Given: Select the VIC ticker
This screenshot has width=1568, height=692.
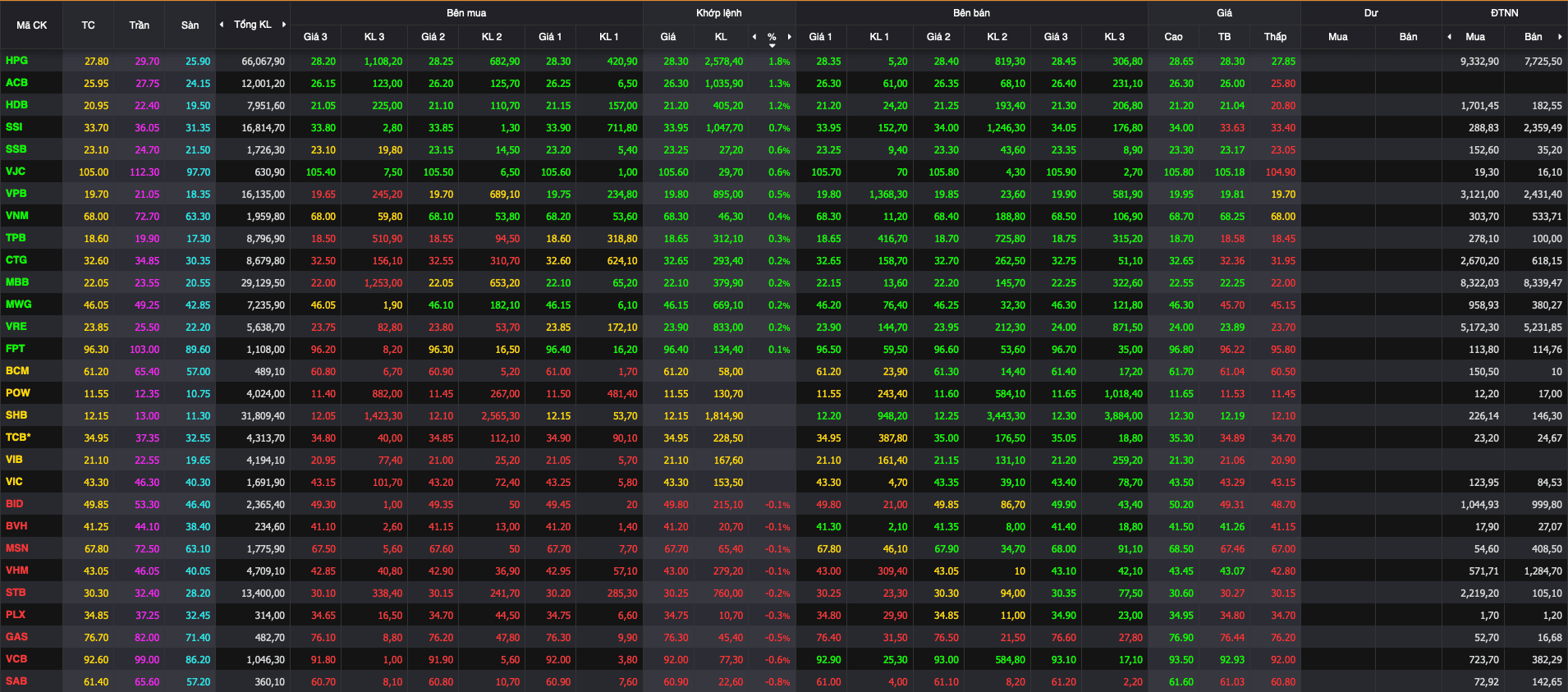Looking at the screenshot, I should (14, 482).
